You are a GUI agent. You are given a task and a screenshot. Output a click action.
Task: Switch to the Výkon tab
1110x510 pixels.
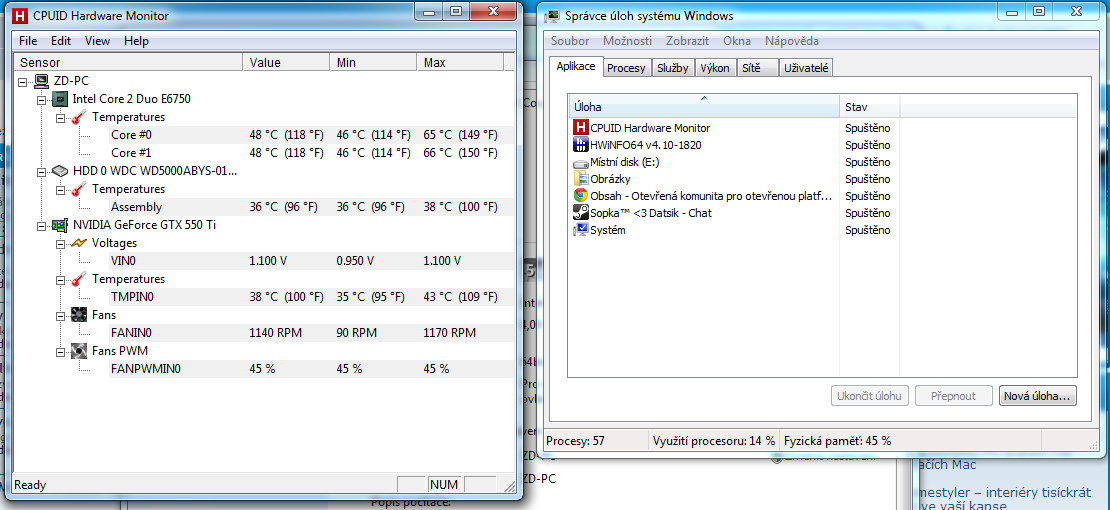pos(715,68)
